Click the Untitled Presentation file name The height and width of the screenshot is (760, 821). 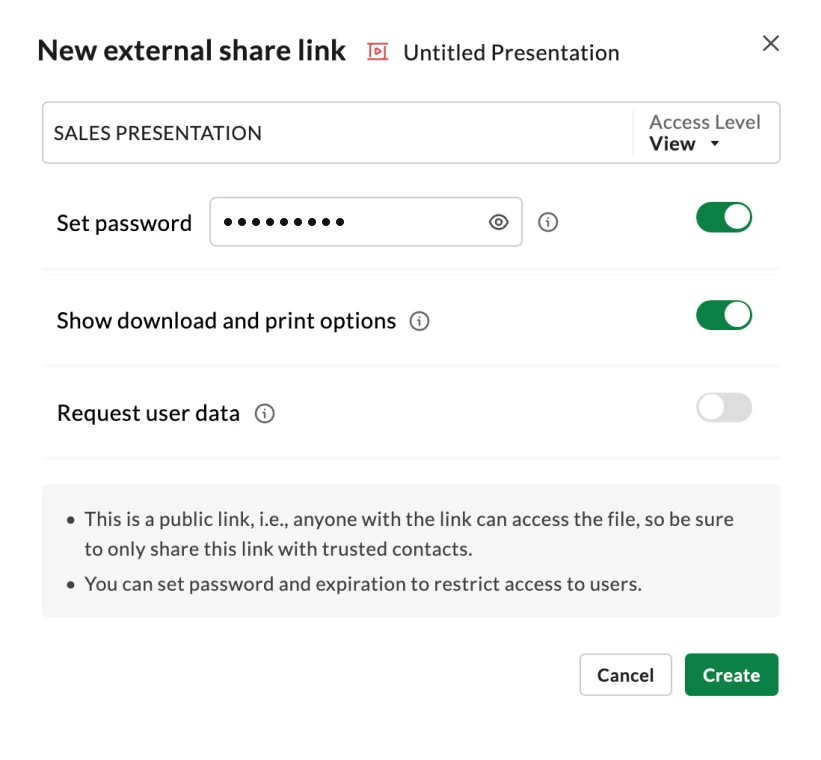click(511, 52)
